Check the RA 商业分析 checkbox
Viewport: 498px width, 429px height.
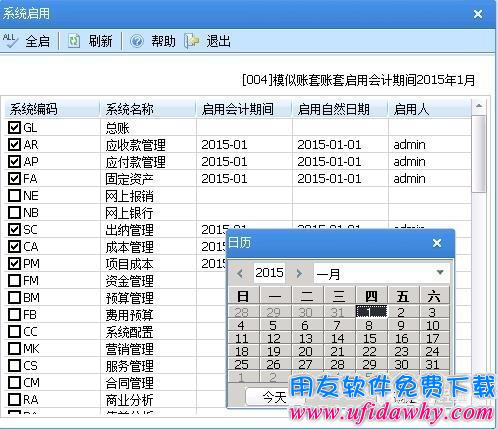(14, 399)
